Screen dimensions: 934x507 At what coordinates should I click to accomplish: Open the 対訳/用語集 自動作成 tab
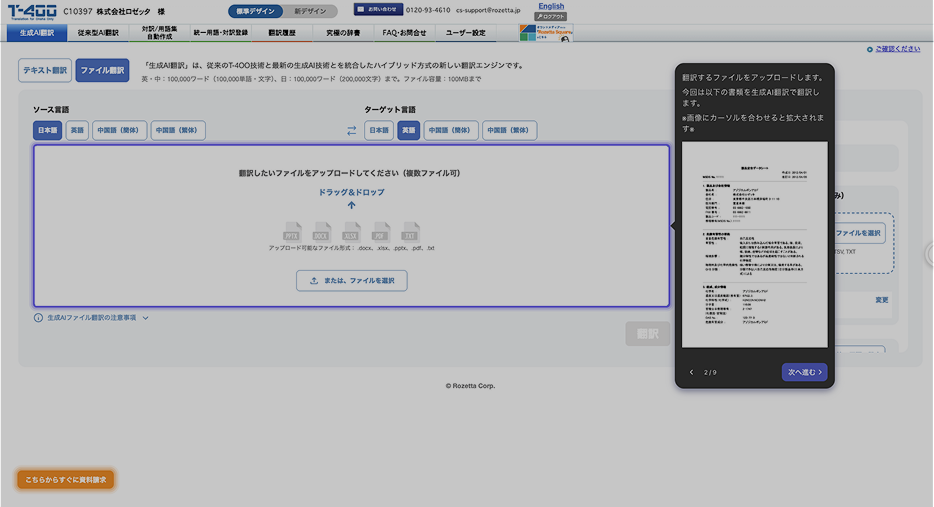(159, 33)
